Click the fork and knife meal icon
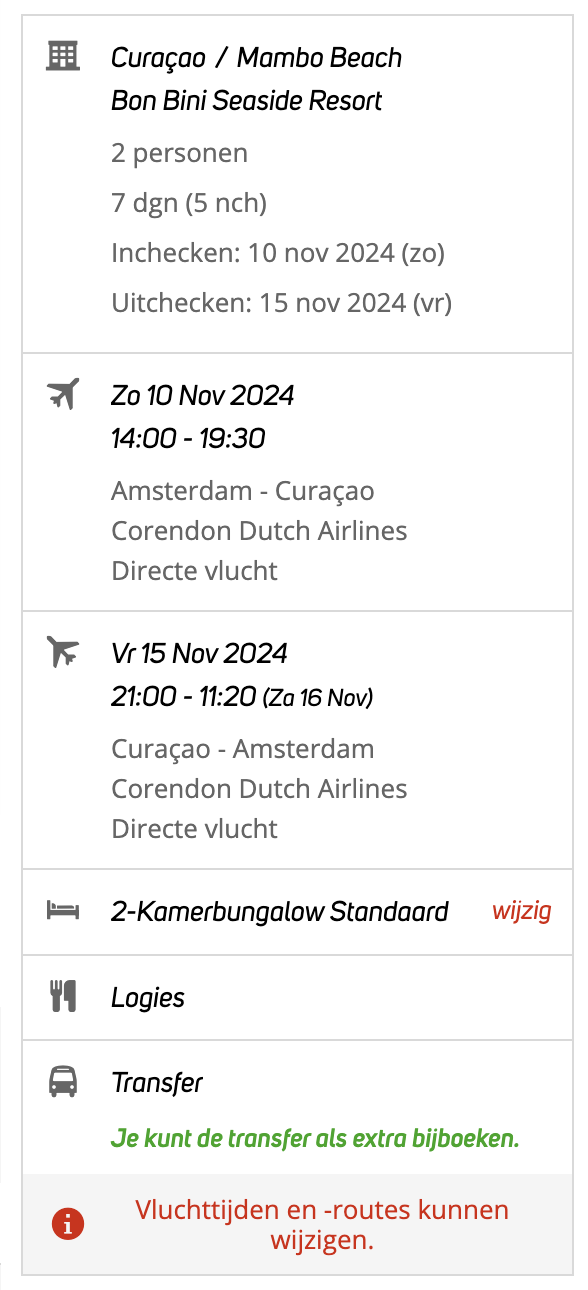 (x=63, y=997)
